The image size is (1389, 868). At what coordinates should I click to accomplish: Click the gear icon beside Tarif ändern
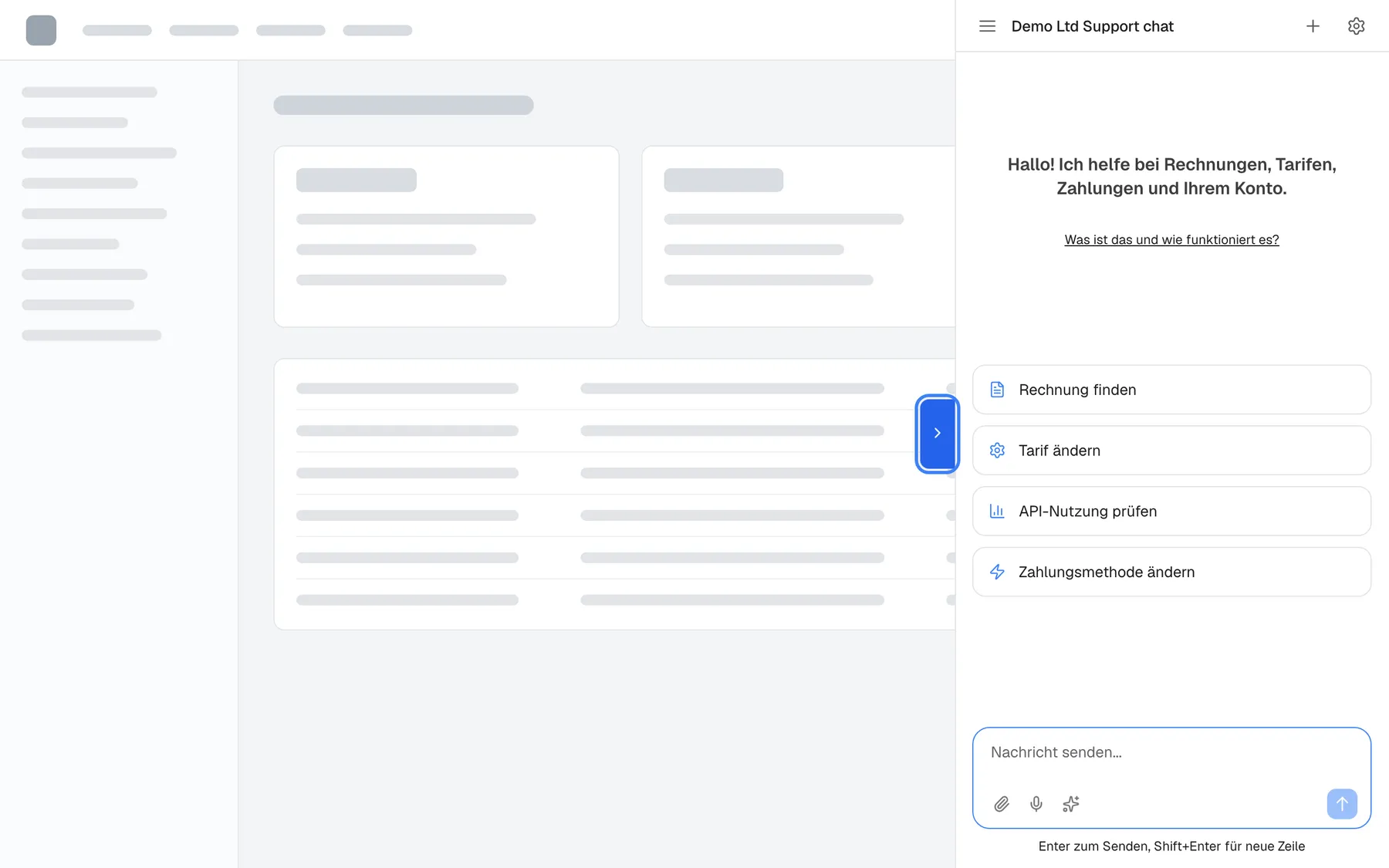click(997, 451)
